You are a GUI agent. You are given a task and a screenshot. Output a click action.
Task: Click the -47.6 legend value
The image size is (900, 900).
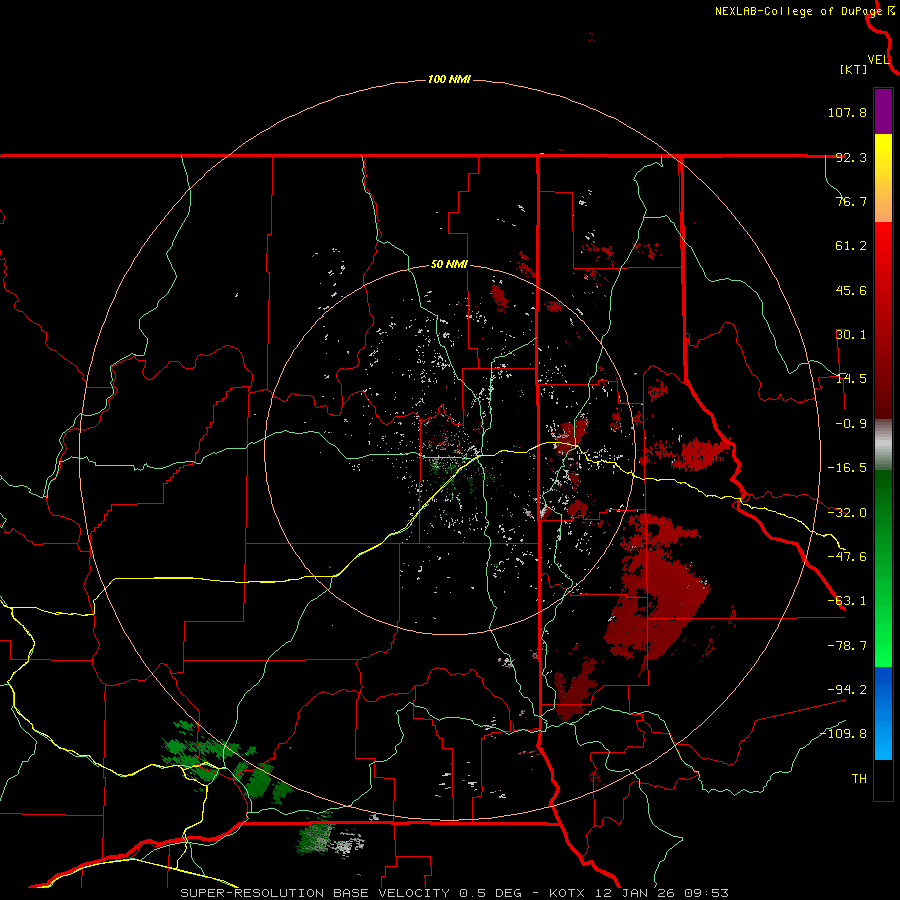[x=847, y=557]
